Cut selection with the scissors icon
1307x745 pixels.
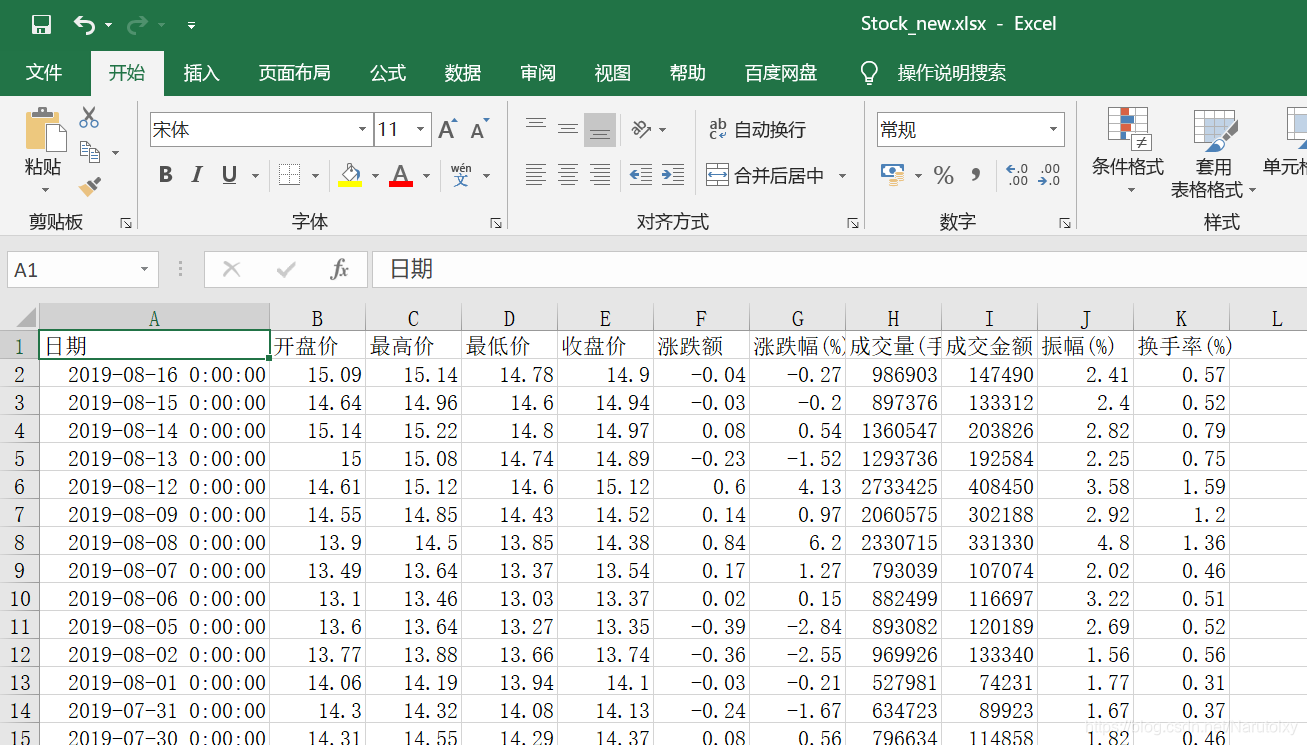tap(89, 117)
